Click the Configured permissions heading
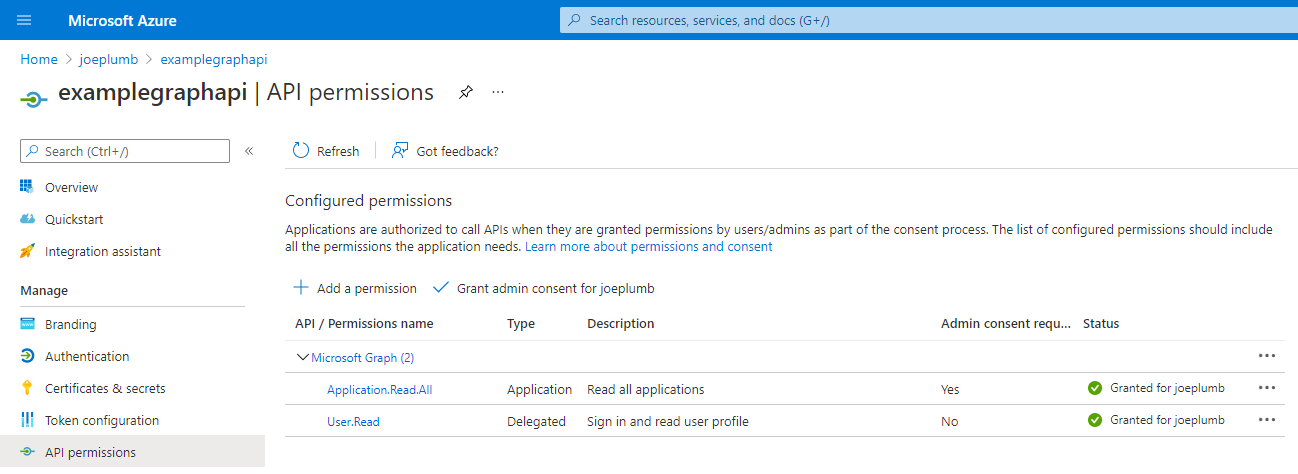1298x474 pixels. (368, 201)
